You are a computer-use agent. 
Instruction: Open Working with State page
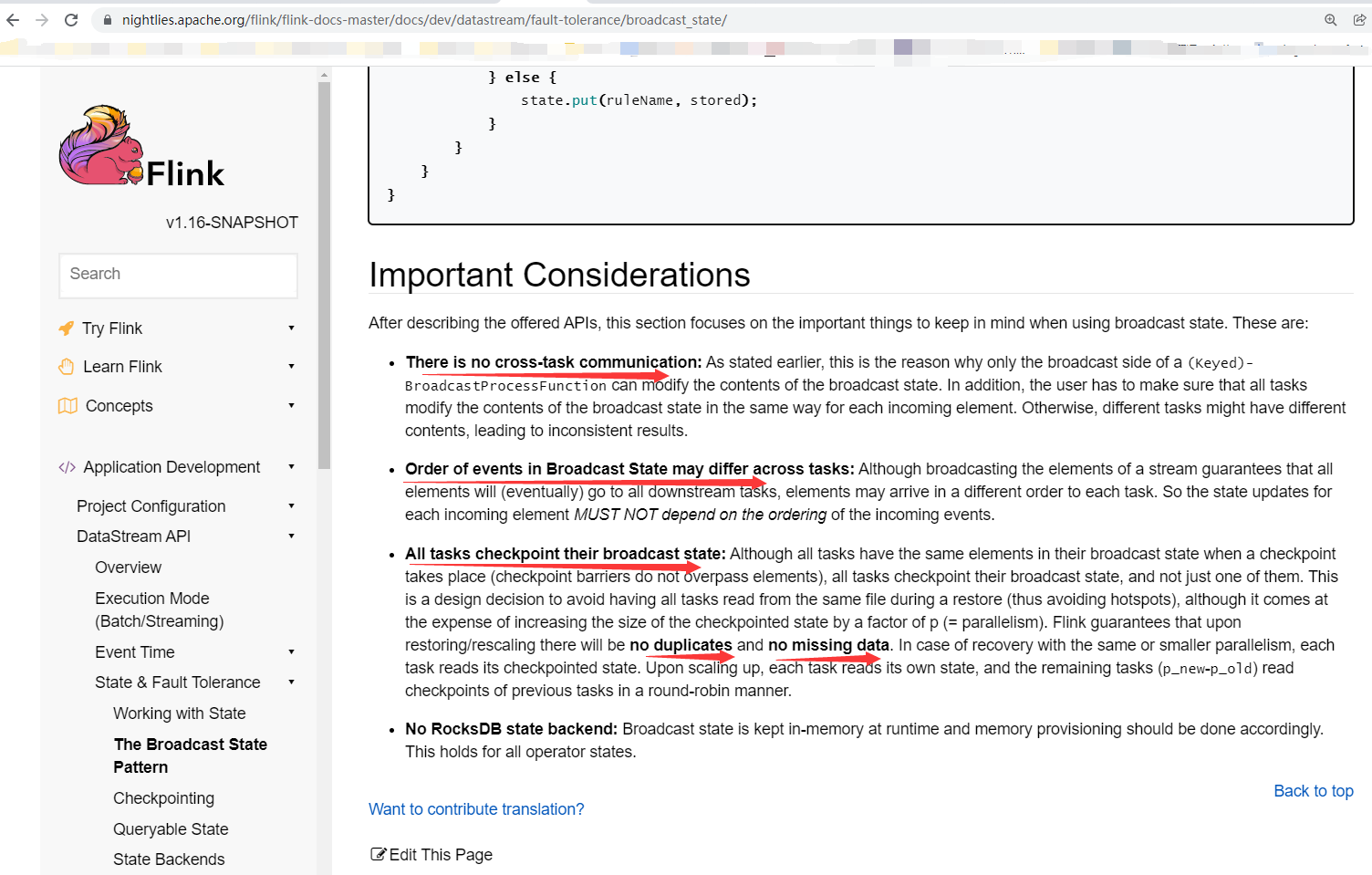coord(180,714)
